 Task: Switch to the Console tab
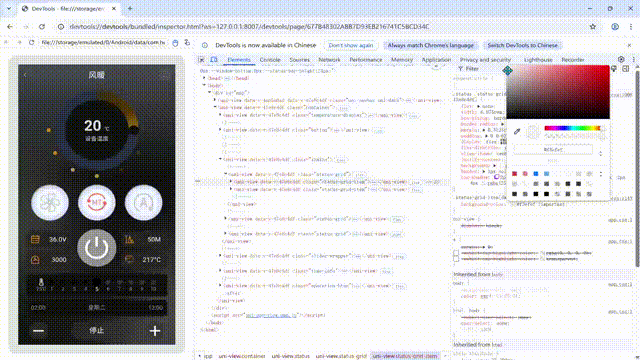coord(270,60)
